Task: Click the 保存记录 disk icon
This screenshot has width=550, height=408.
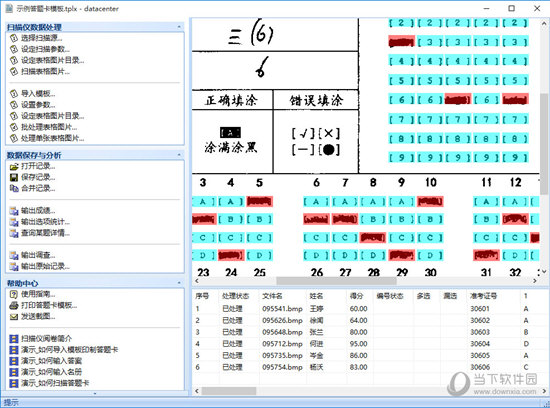Action: (x=13, y=178)
